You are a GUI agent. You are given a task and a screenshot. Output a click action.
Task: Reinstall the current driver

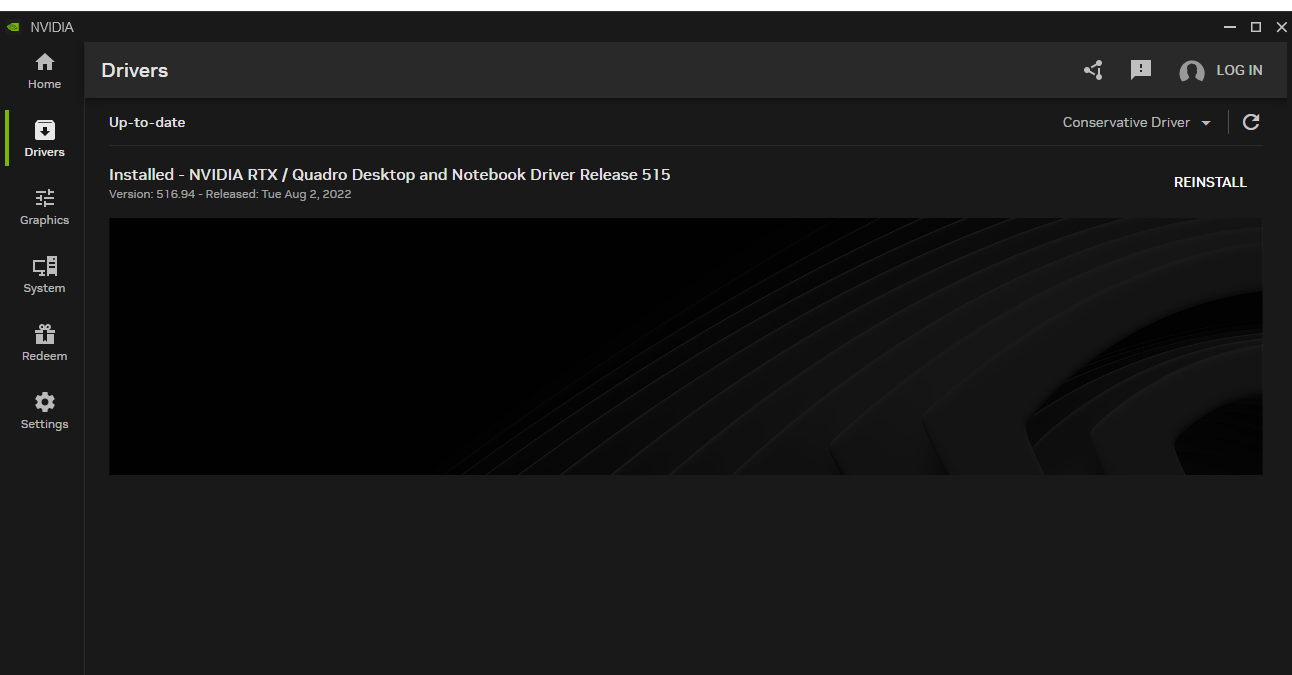pos(1210,182)
